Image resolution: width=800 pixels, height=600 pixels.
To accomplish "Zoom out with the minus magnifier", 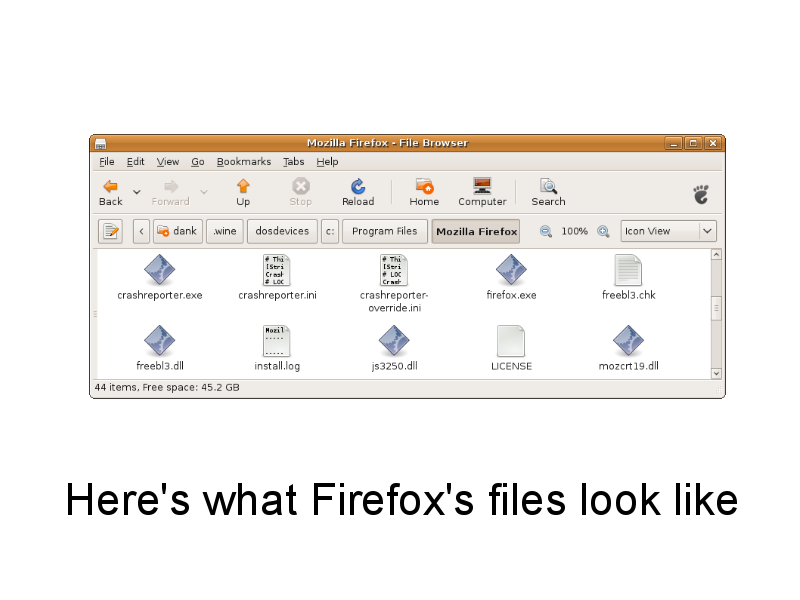I will click(545, 232).
